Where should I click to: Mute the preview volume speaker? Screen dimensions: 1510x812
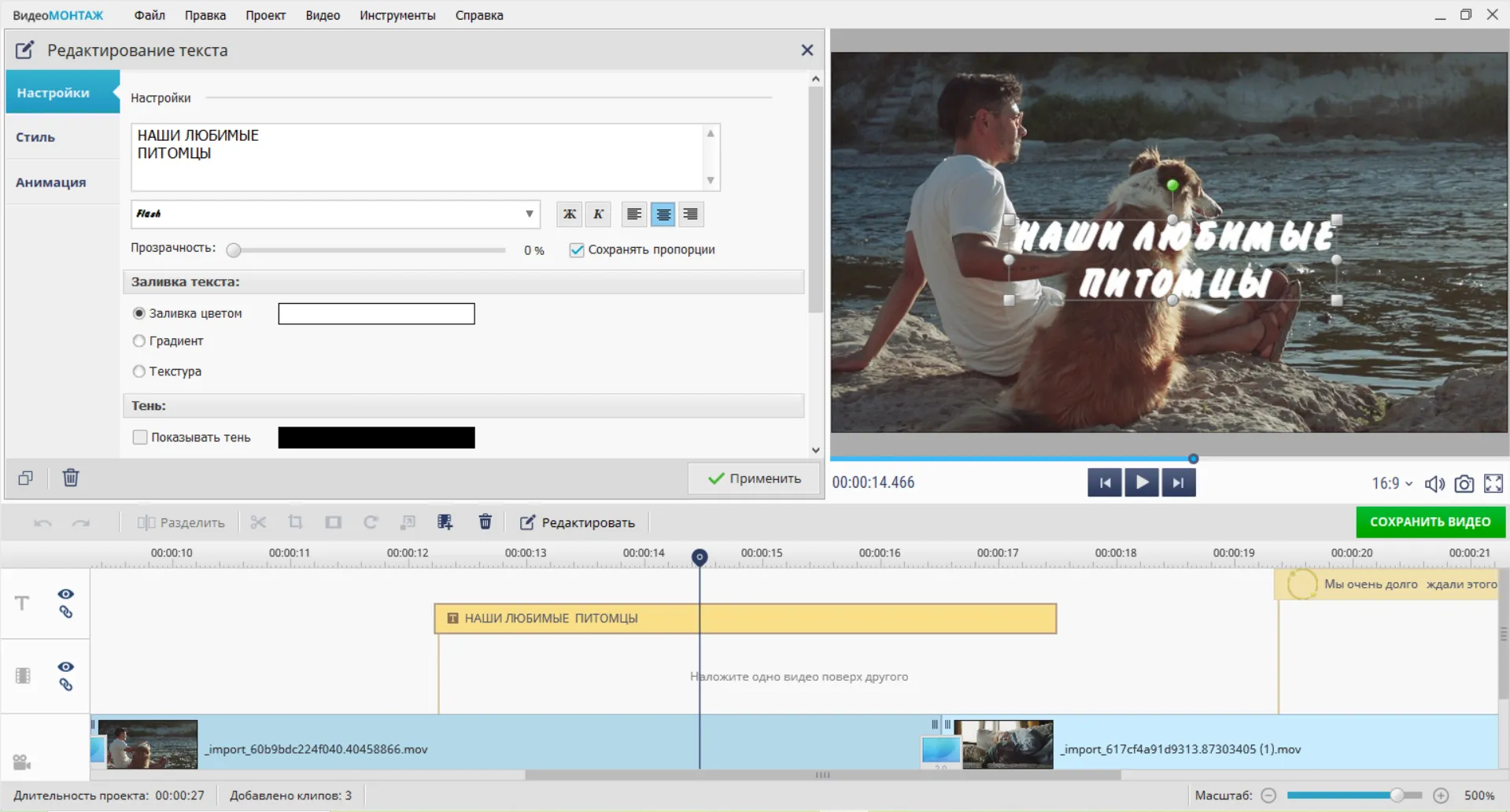(x=1434, y=484)
